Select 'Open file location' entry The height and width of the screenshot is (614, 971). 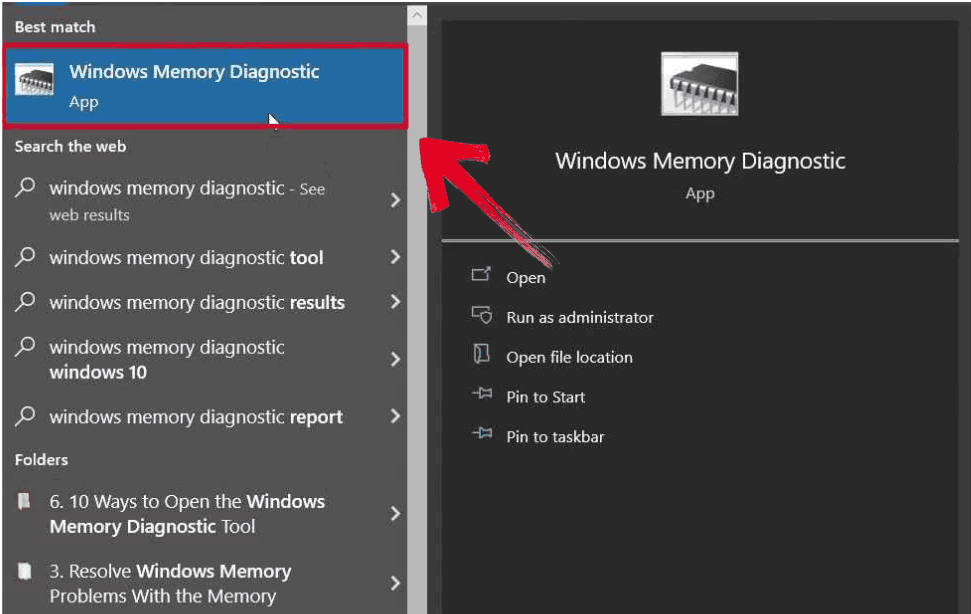[x=569, y=358]
